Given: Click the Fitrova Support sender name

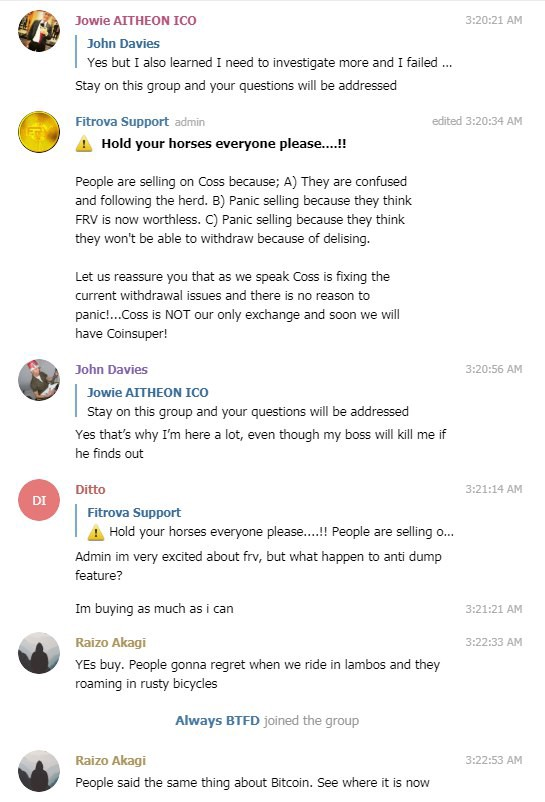Looking at the screenshot, I should coord(122,121).
